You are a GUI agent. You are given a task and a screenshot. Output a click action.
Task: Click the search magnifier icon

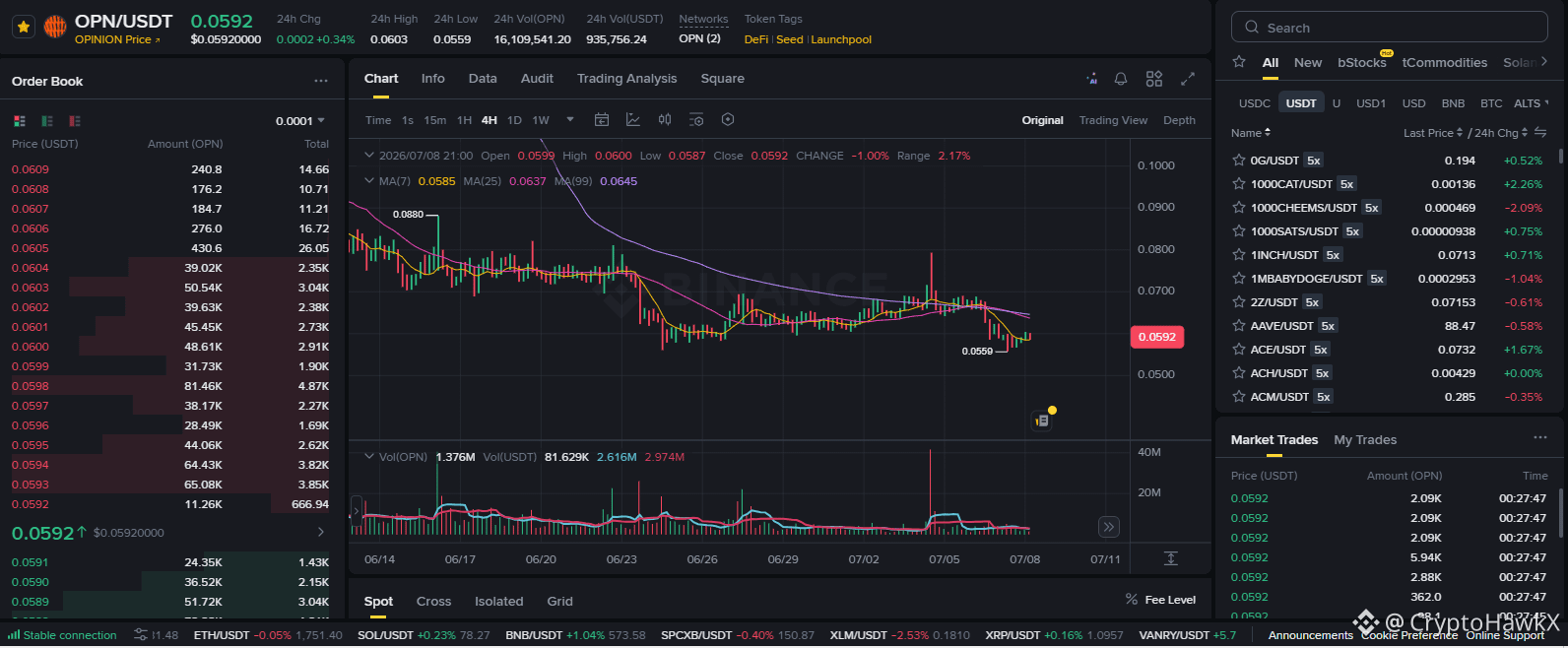coord(1252,28)
